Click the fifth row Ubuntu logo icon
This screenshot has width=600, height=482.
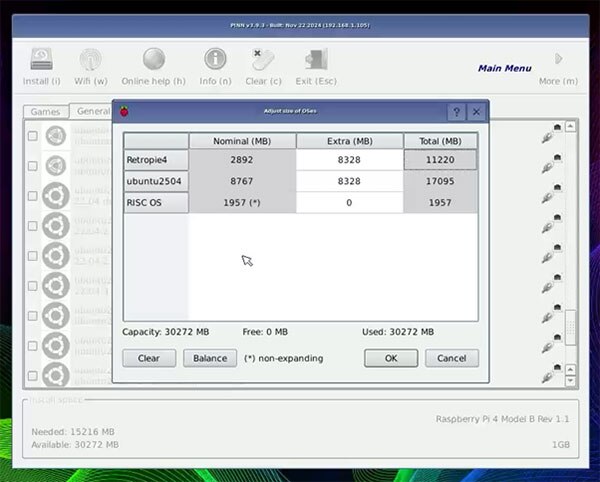coord(56,256)
